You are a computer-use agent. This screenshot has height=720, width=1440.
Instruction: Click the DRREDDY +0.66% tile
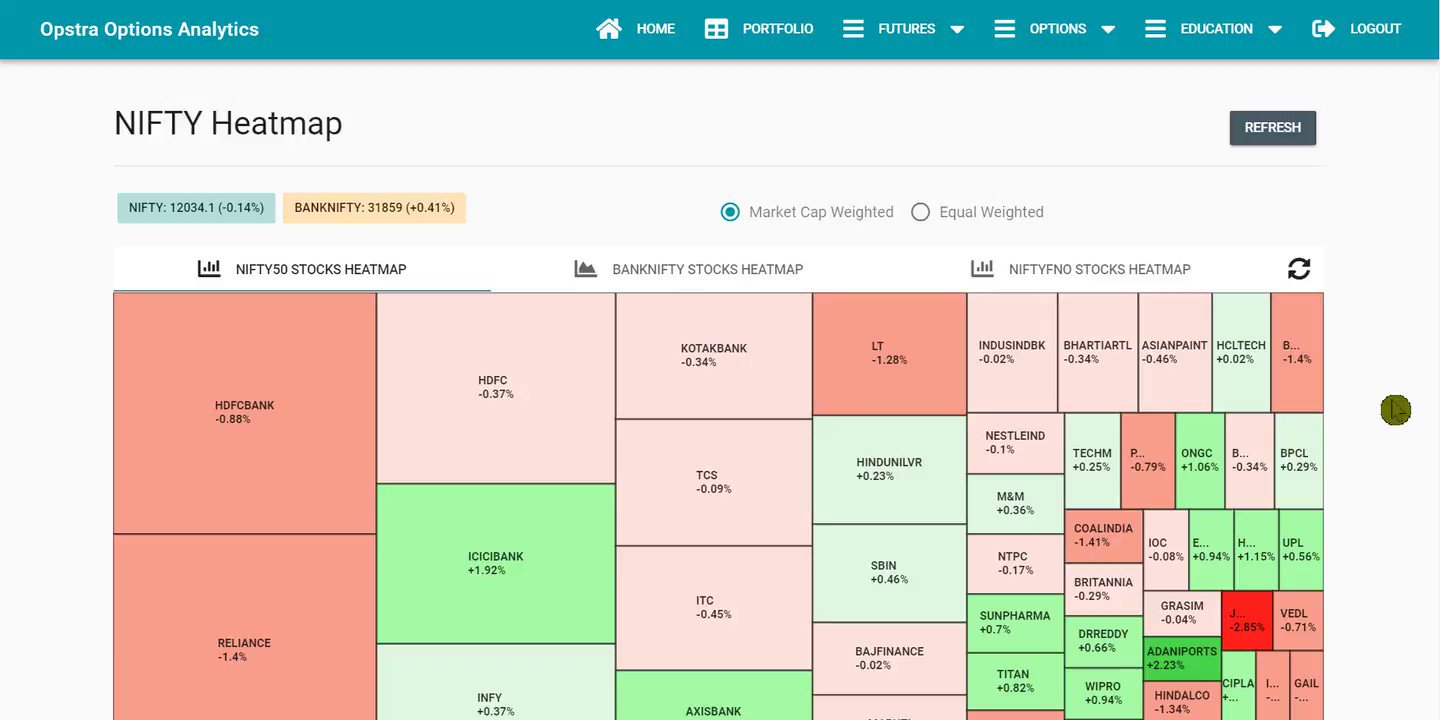coord(1104,642)
